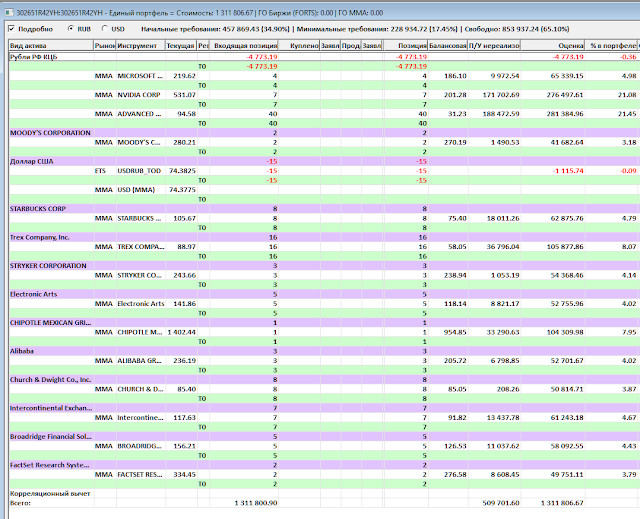Click the Chipotle price 1 402.44
The height and width of the screenshot is (519, 640).
pos(182,332)
